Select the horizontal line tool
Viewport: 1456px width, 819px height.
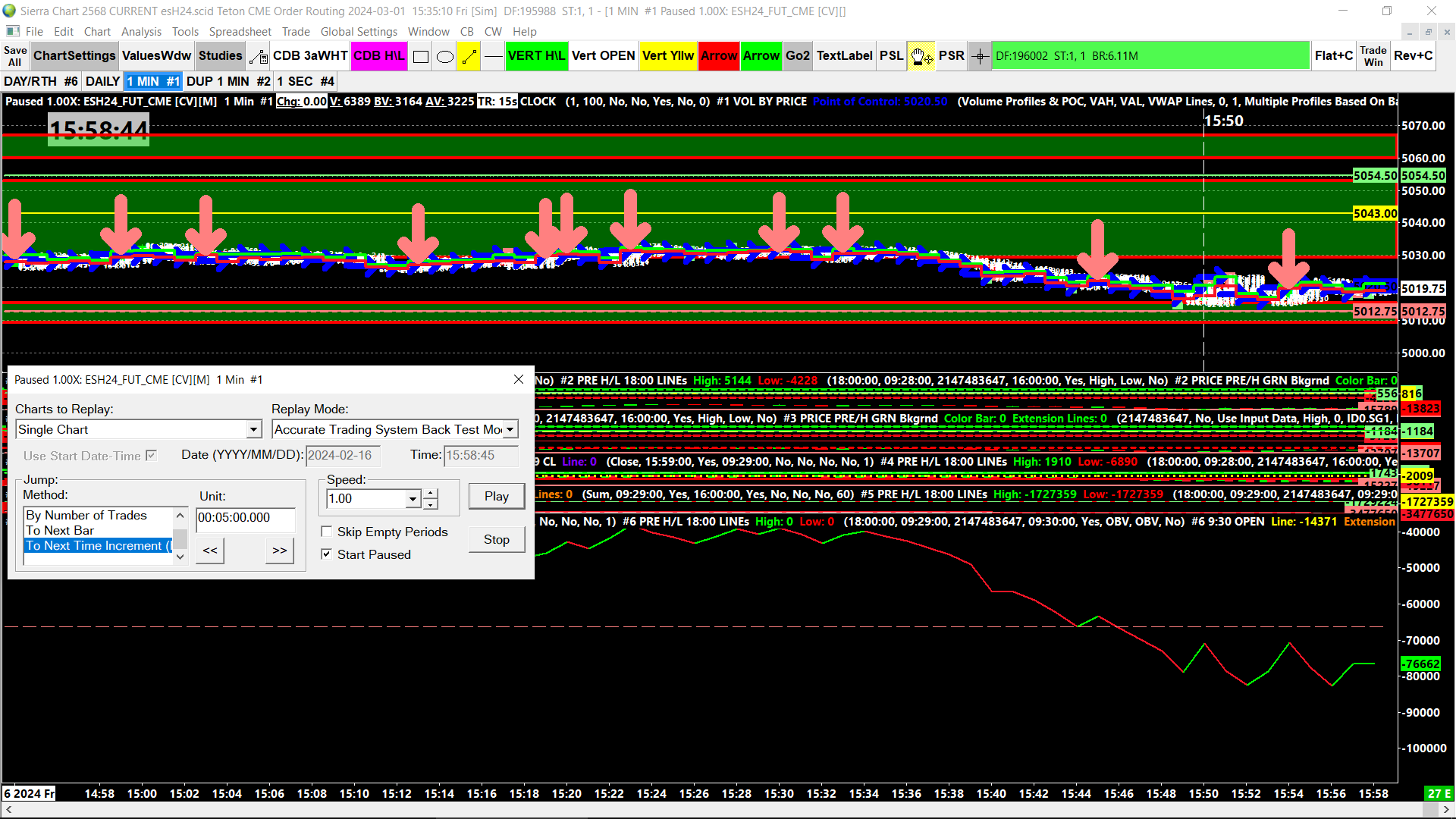tap(494, 57)
